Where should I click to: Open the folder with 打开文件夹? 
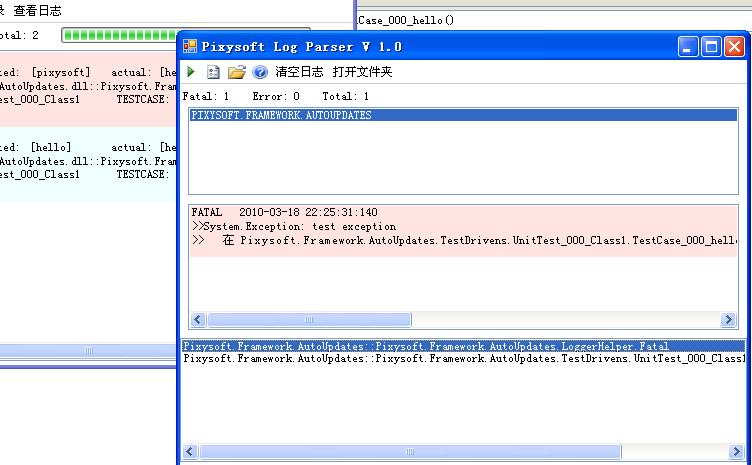[363, 72]
